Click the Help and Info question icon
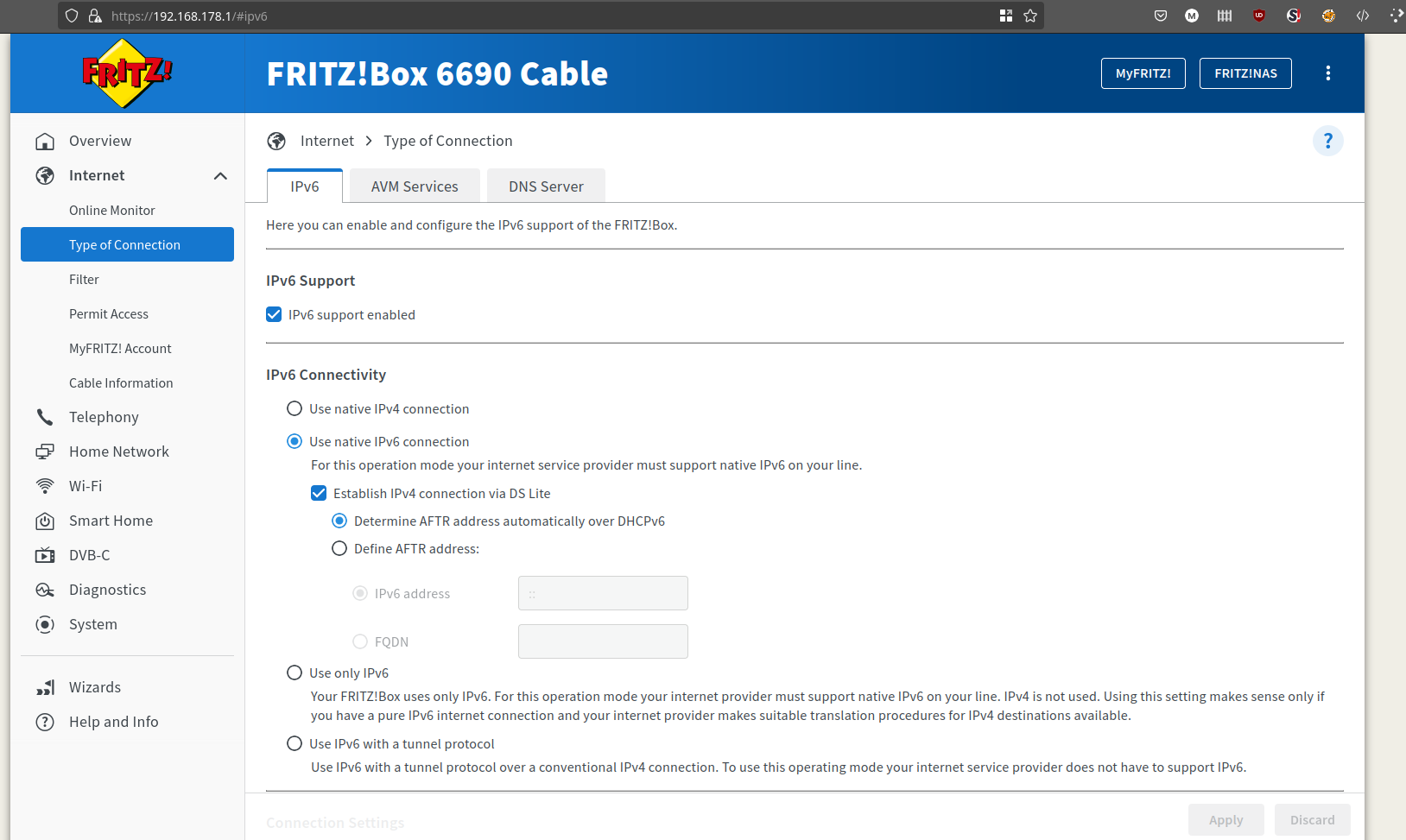The width and height of the screenshot is (1406, 840). point(45,722)
